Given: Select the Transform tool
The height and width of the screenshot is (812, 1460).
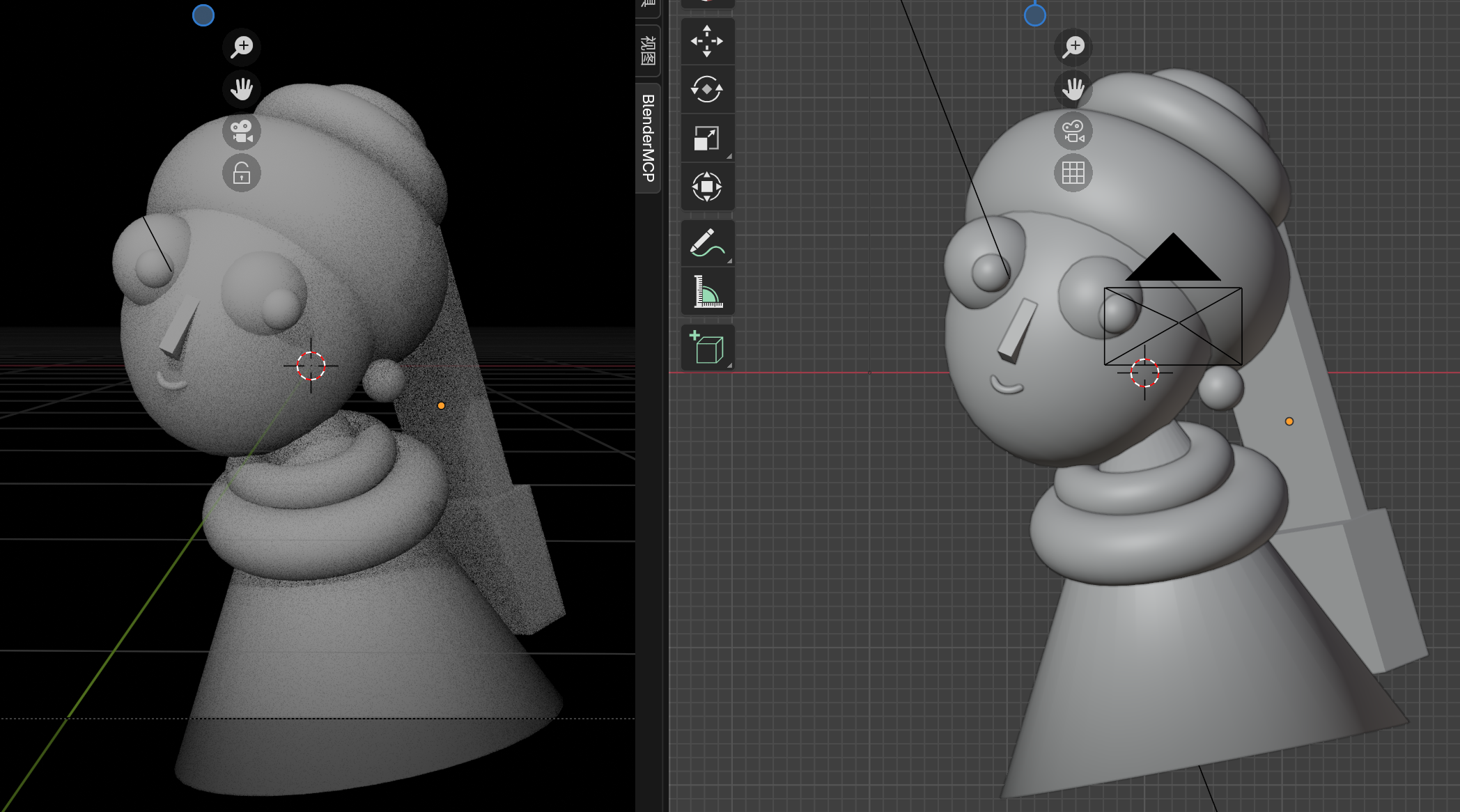Looking at the screenshot, I should pyautogui.click(x=706, y=186).
